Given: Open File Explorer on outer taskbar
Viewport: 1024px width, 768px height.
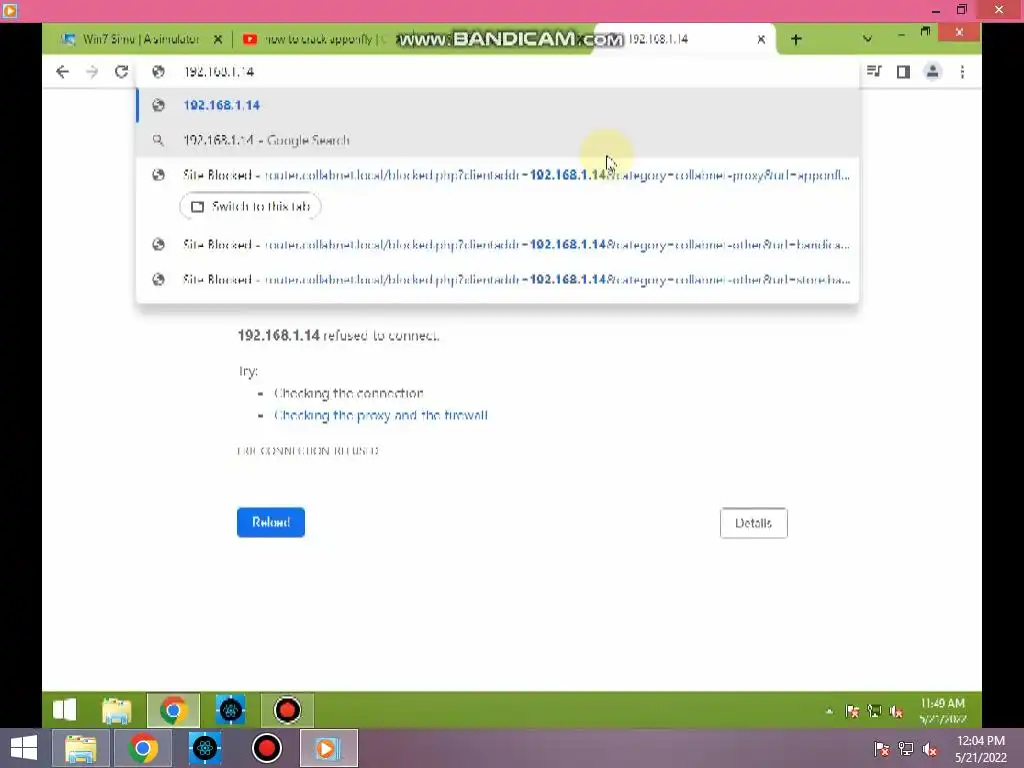Looking at the screenshot, I should 80,748.
